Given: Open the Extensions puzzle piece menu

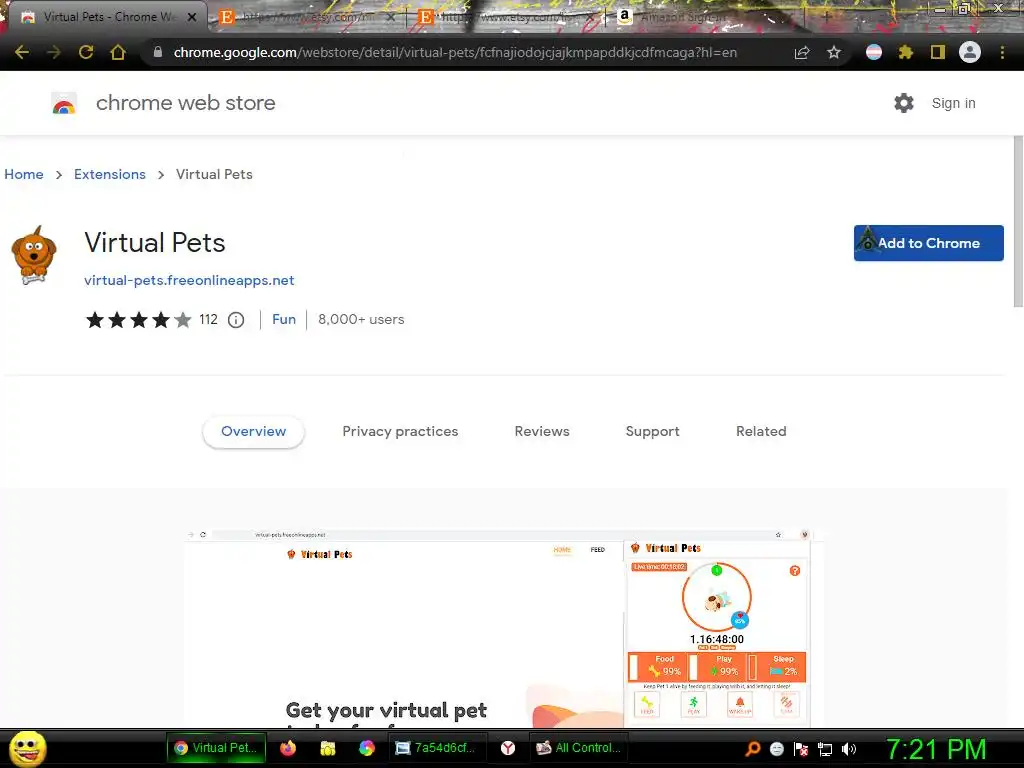Looking at the screenshot, I should pyautogui.click(x=906, y=52).
